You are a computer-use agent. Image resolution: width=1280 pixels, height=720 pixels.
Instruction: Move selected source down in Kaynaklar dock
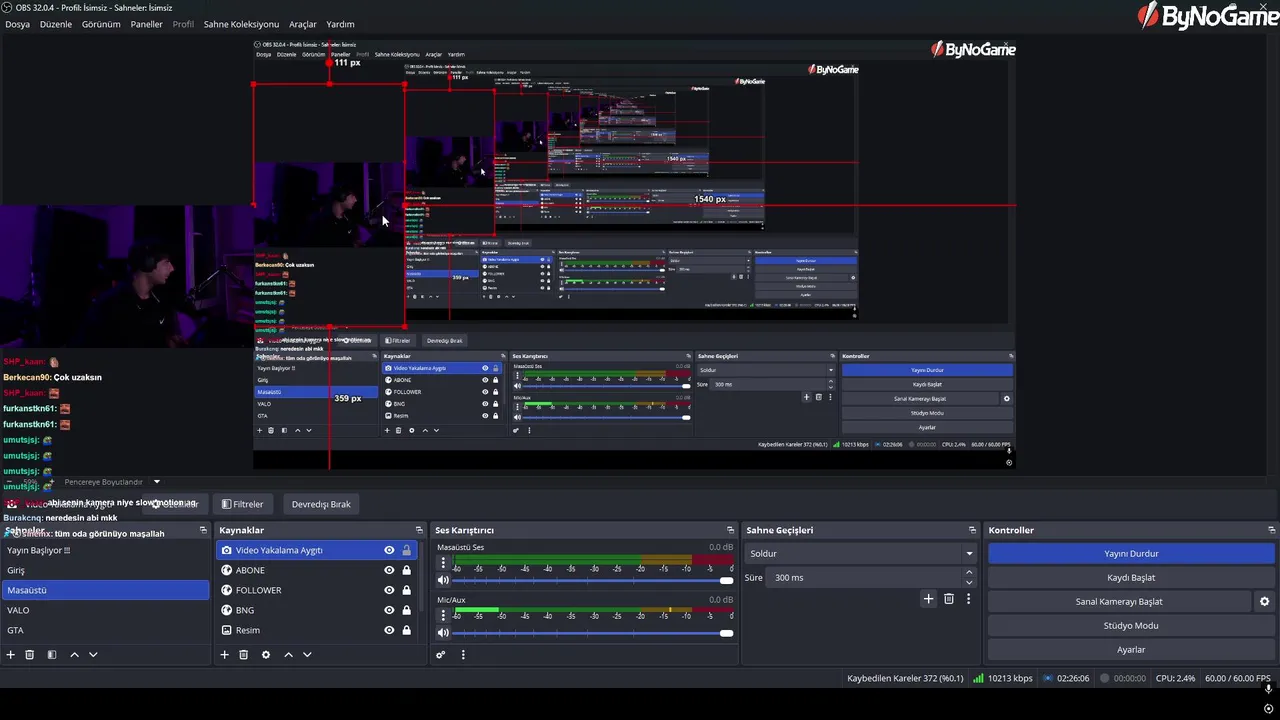click(307, 655)
